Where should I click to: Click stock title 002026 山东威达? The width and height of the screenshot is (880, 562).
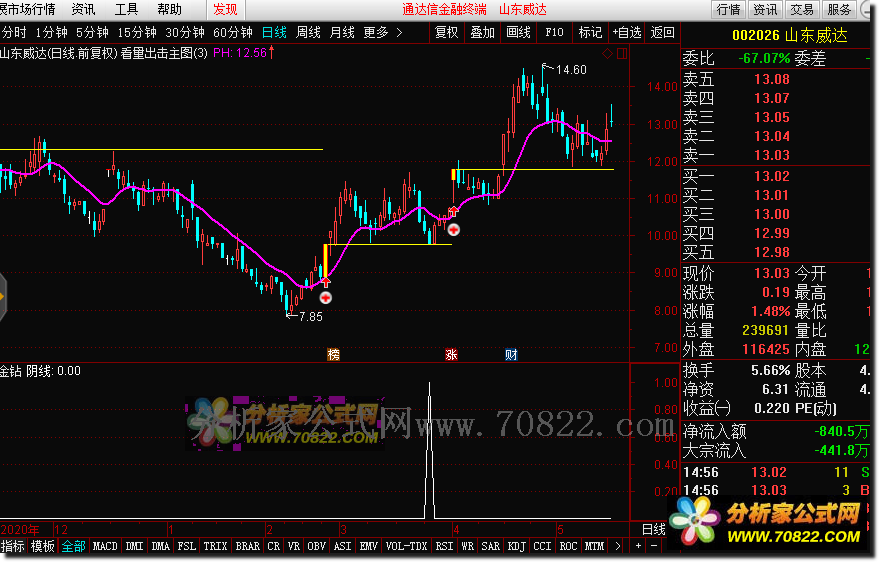pos(790,36)
